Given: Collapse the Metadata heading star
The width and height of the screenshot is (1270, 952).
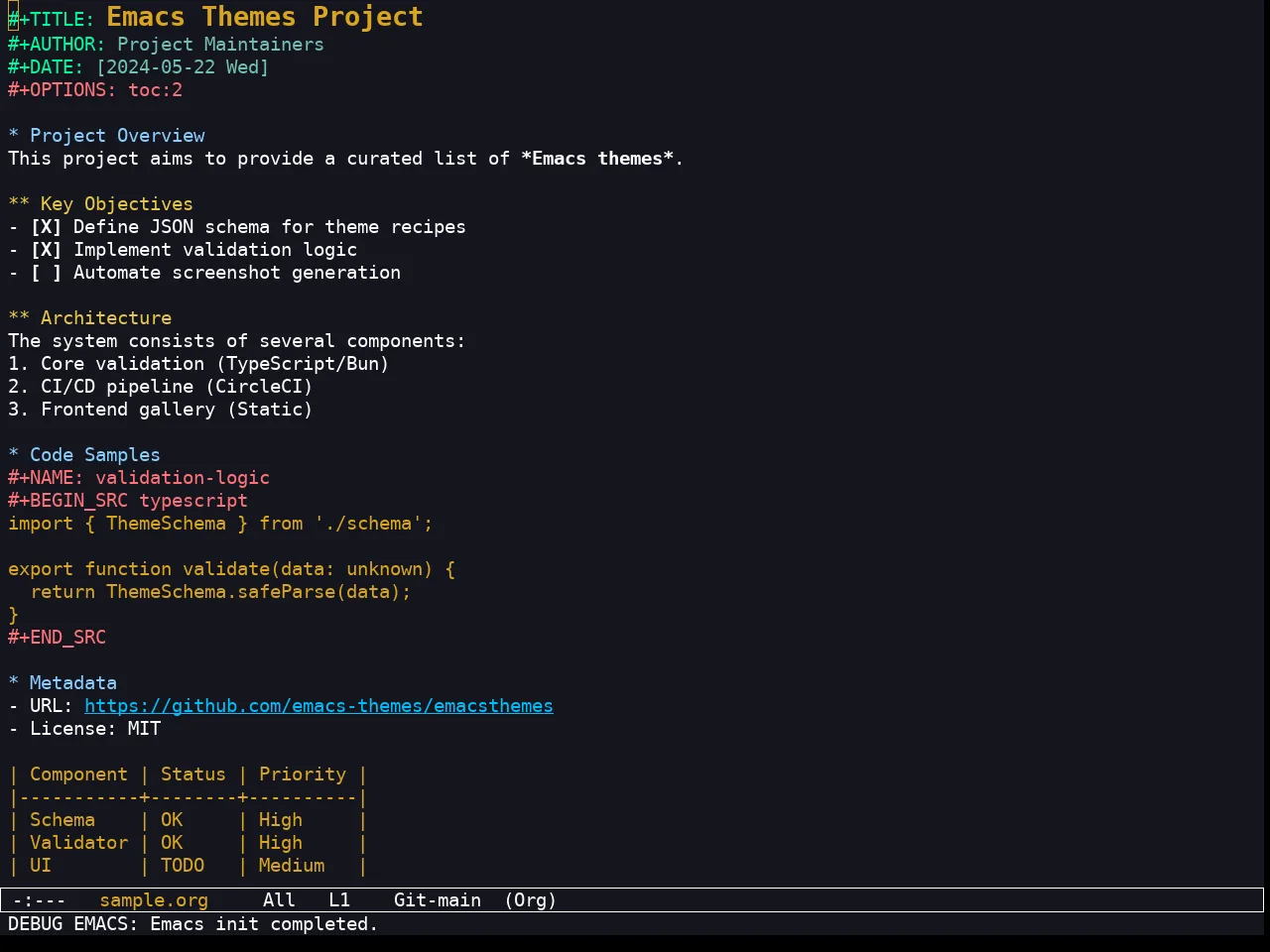Looking at the screenshot, I should [13, 683].
